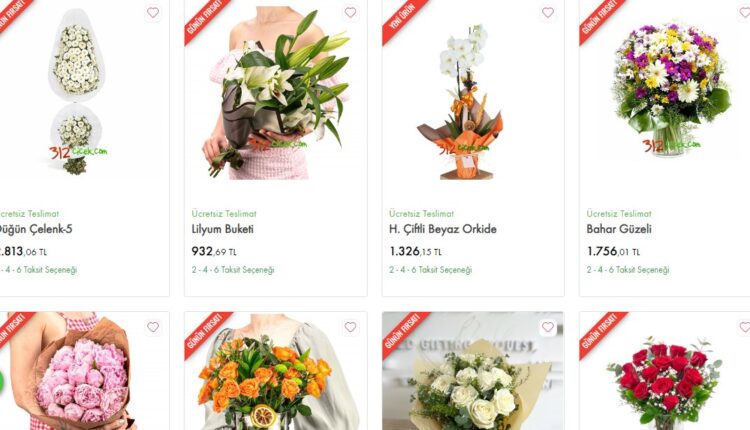Open Düğün Çelenk-5 product name
This screenshot has width=750, height=430.
click(x=35, y=229)
